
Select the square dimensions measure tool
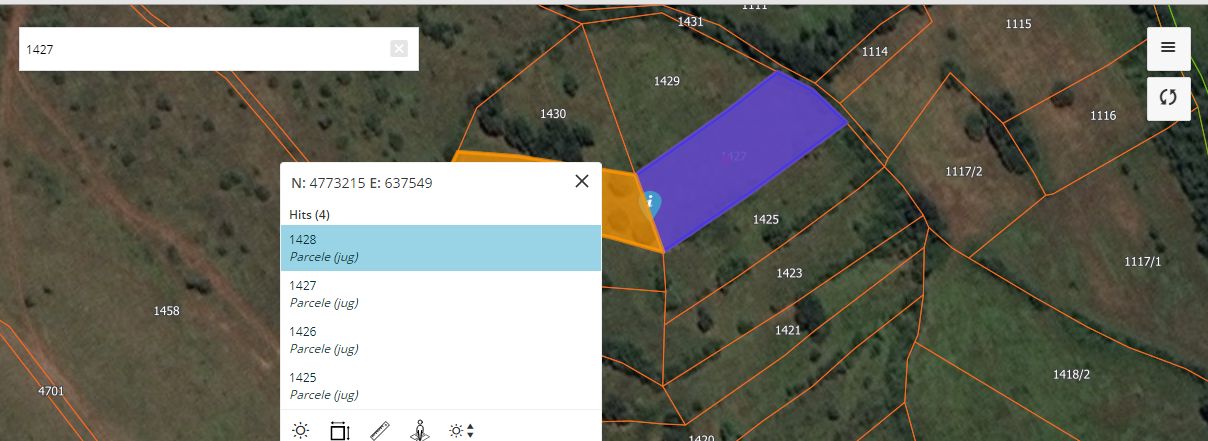coord(340,431)
